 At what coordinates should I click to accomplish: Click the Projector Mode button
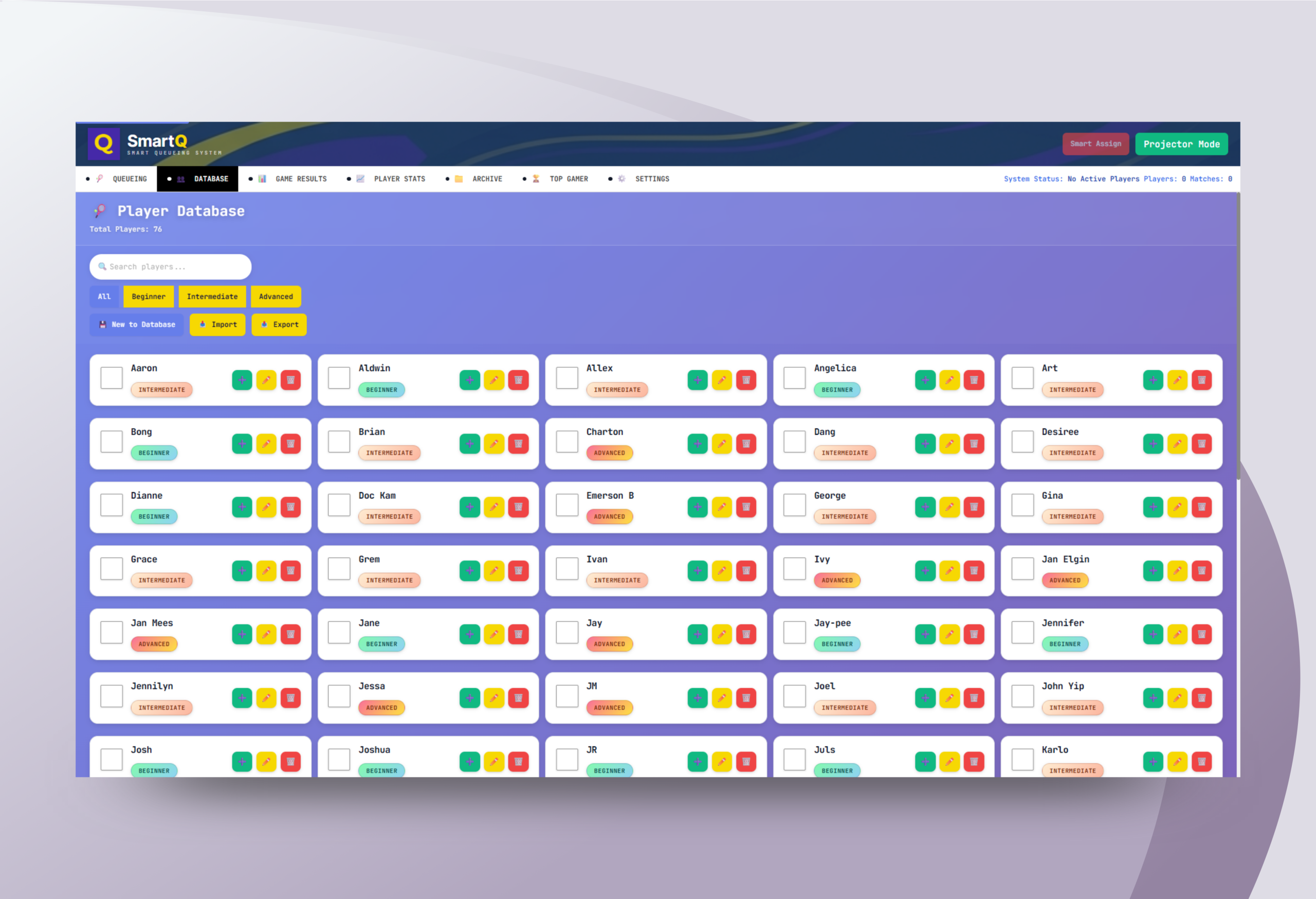point(1181,145)
